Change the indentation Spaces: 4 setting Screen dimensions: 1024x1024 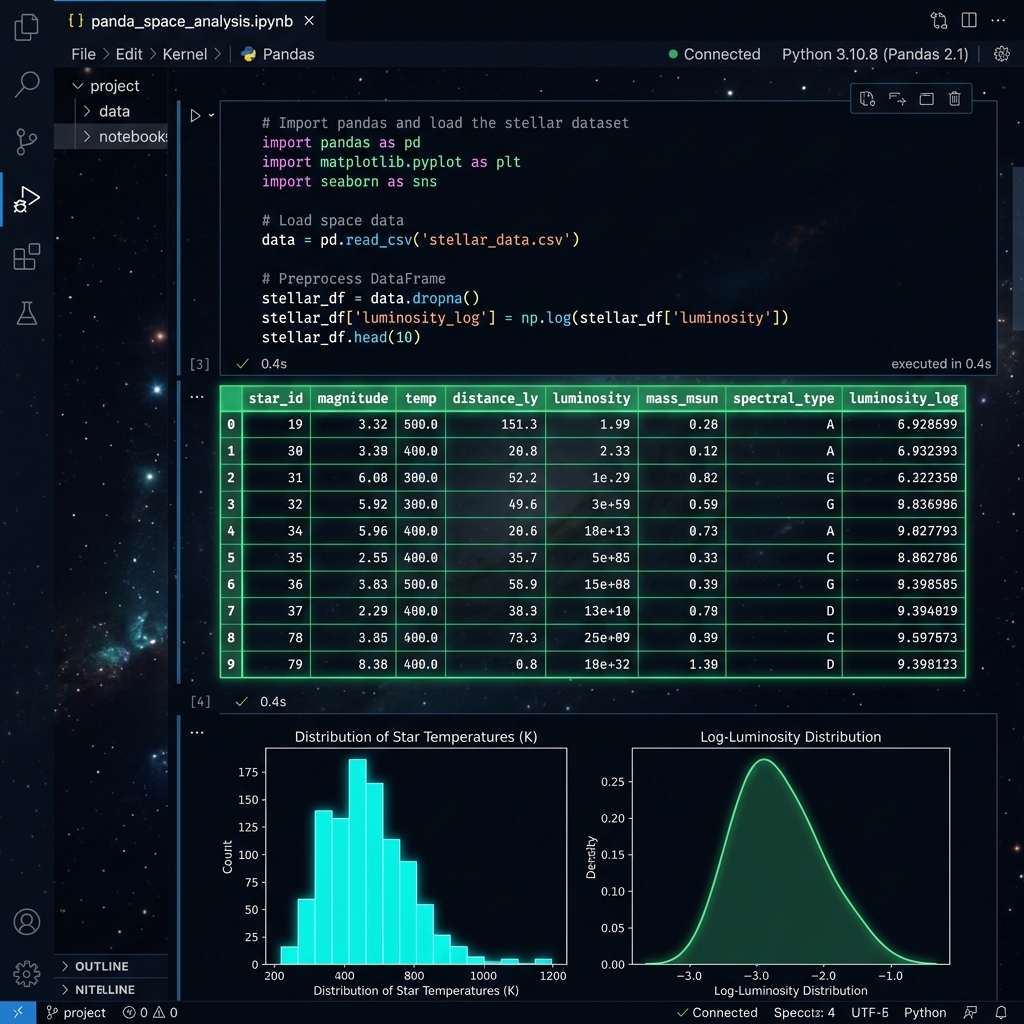[804, 1012]
